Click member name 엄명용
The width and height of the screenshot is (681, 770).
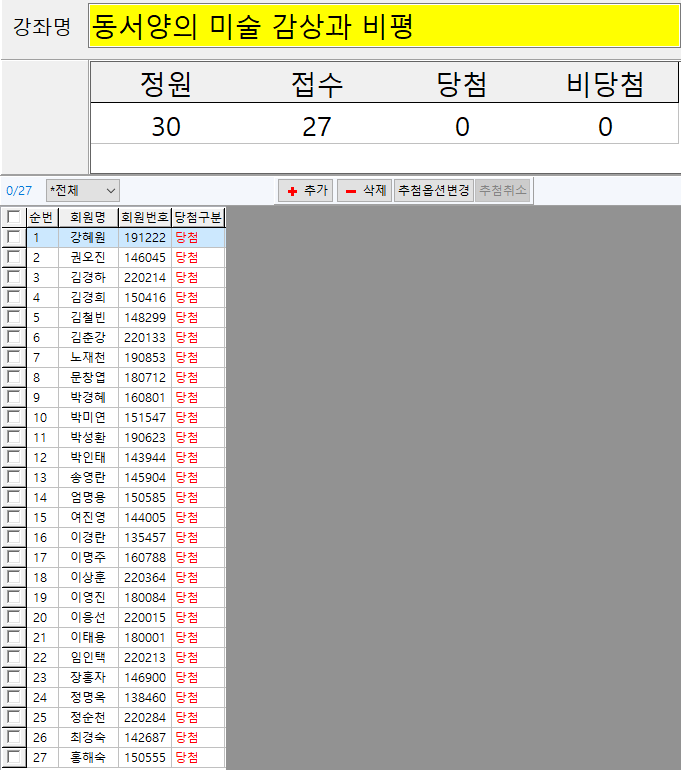pos(88,497)
